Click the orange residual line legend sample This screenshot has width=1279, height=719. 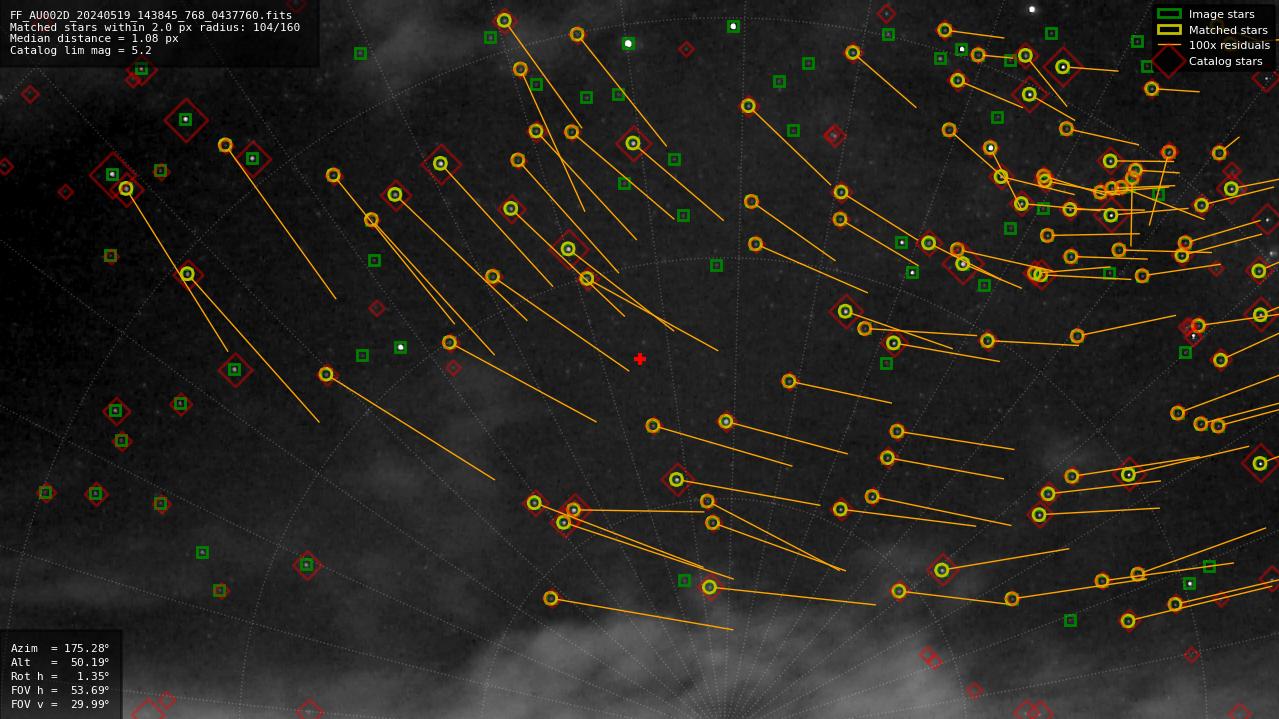[1169, 45]
